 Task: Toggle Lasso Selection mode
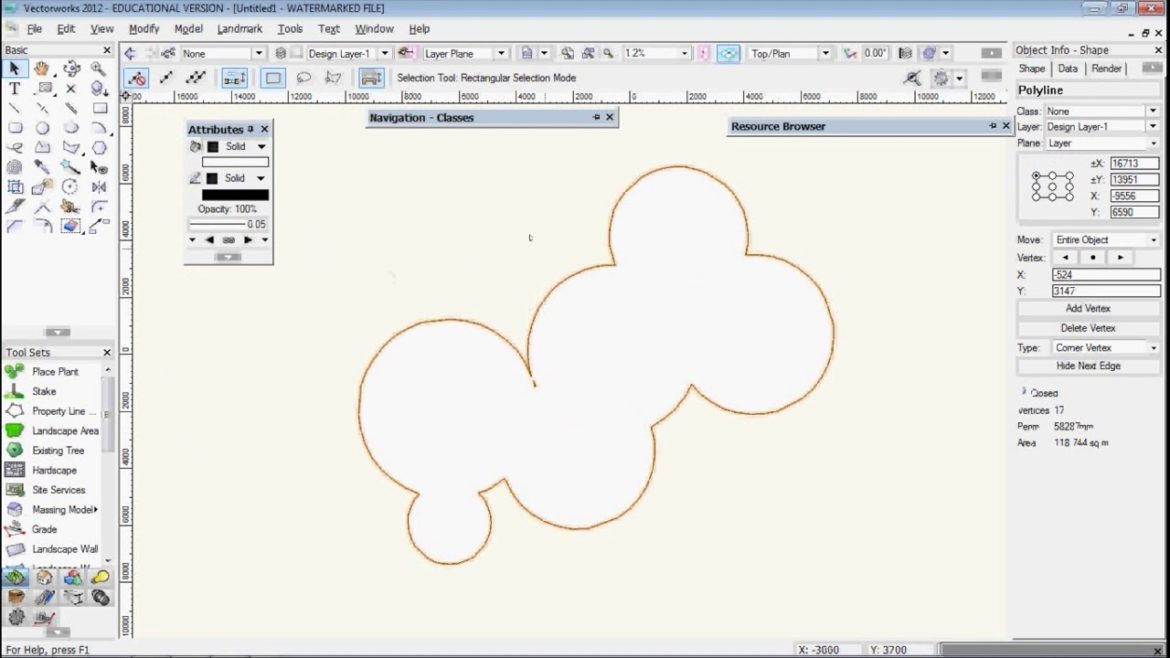coord(303,78)
